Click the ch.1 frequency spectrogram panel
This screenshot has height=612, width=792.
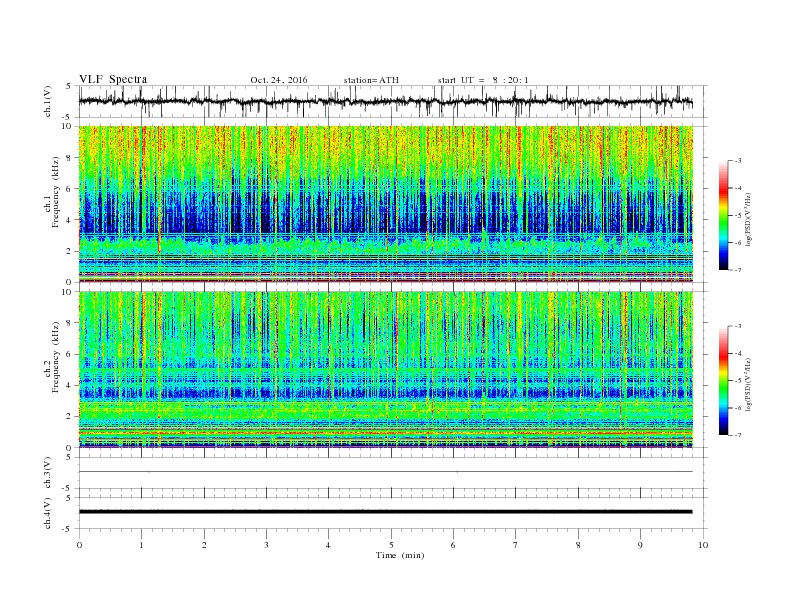click(385, 204)
